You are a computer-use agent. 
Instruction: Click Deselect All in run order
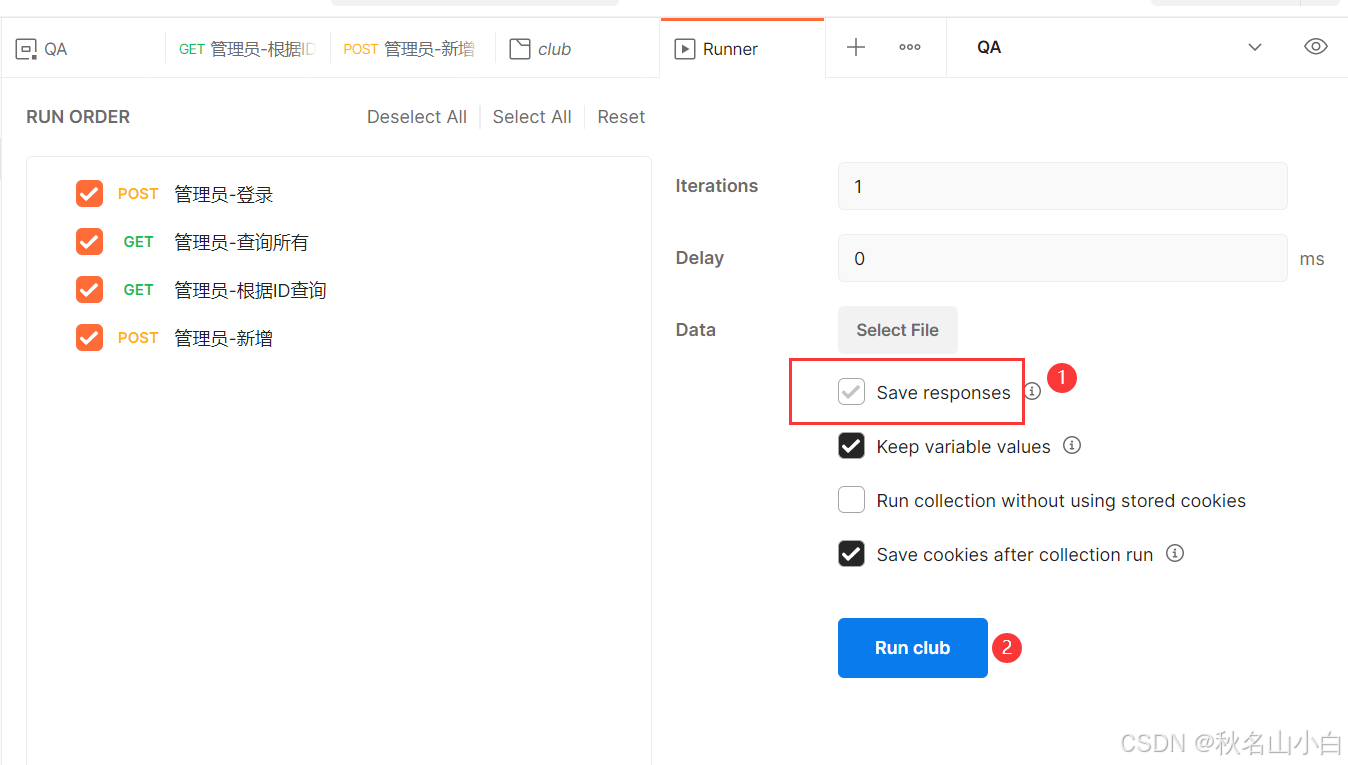[x=417, y=117]
